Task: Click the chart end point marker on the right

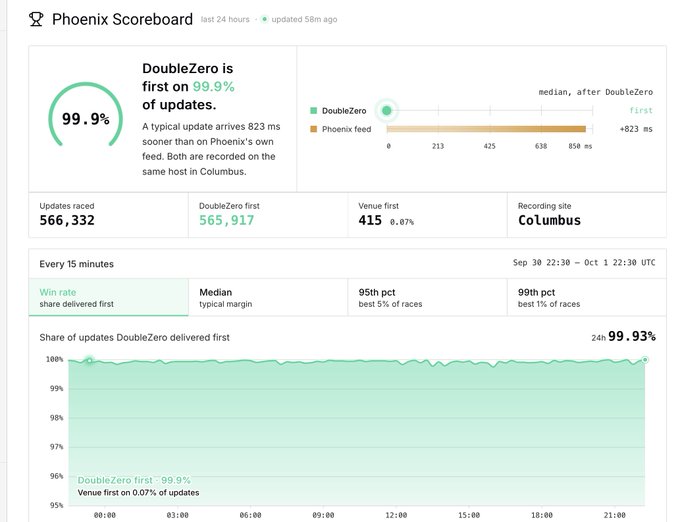Action: pyautogui.click(x=645, y=360)
